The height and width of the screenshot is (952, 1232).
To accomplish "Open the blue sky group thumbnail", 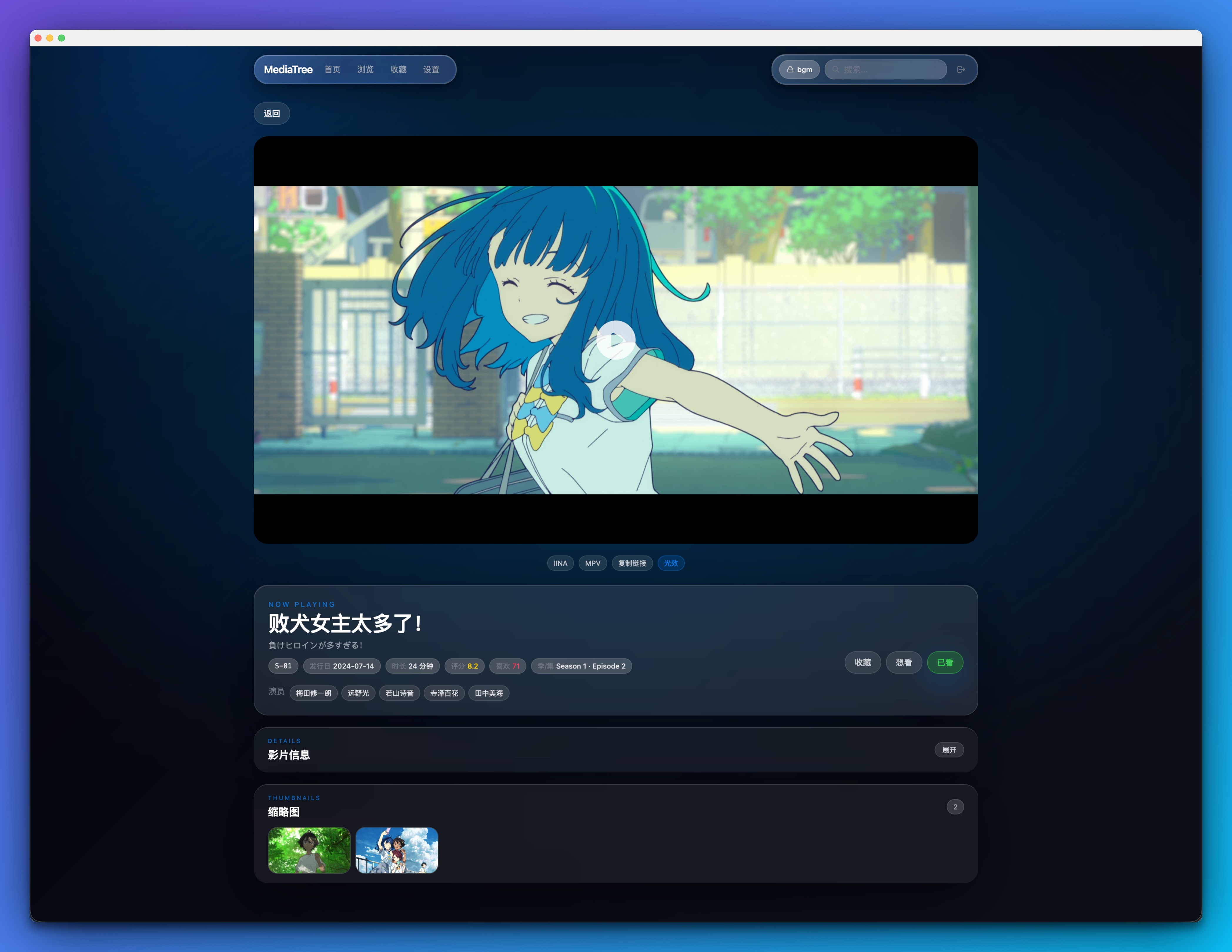I will pos(397,850).
